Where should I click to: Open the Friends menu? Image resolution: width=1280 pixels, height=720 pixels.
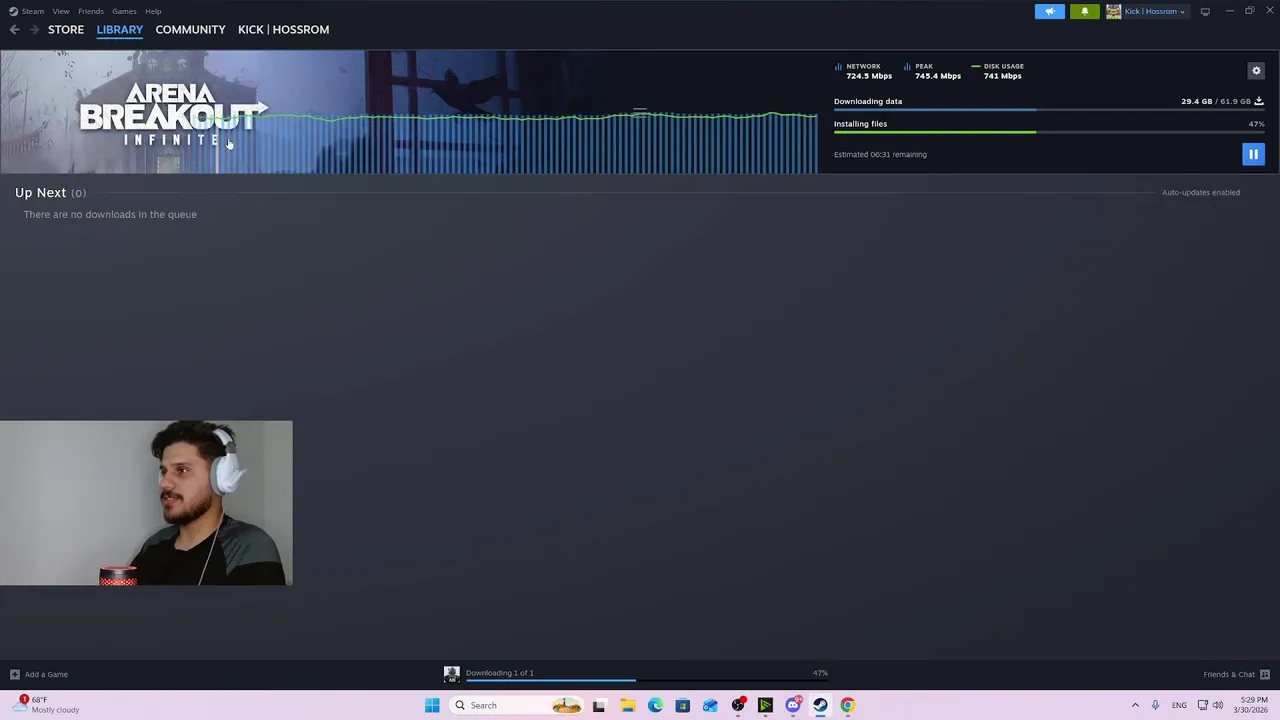[x=91, y=11]
